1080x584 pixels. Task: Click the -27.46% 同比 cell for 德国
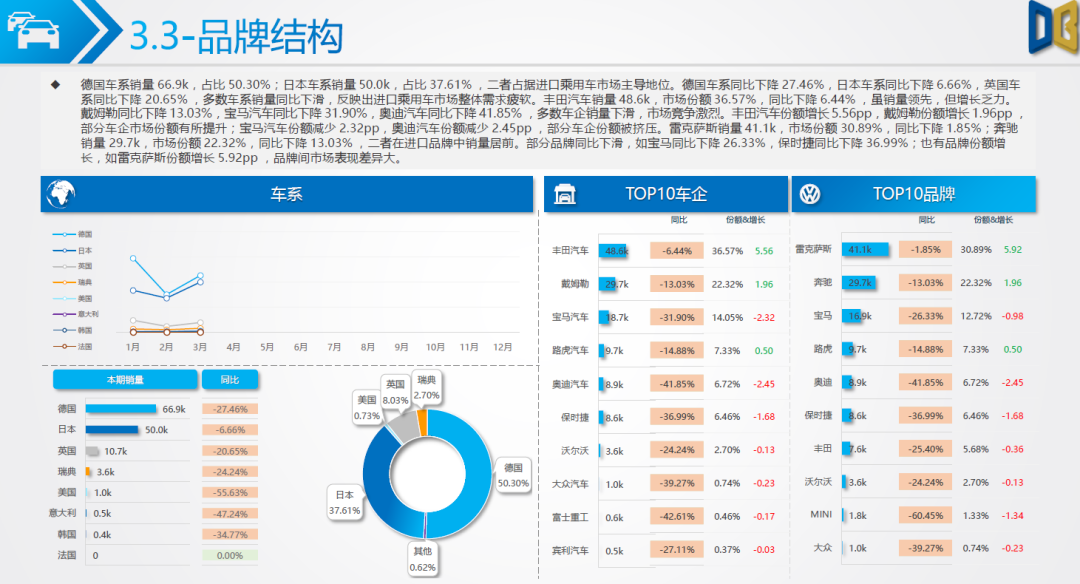click(x=230, y=409)
